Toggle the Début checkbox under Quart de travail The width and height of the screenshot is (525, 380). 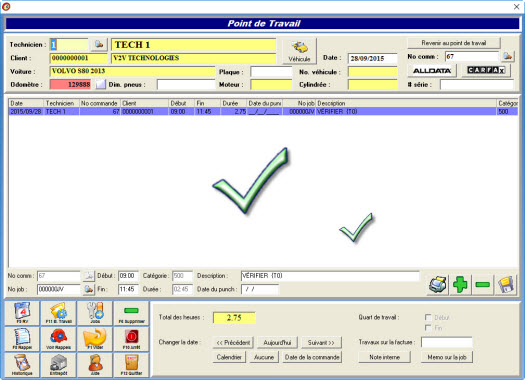pyautogui.click(x=428, y=317)
